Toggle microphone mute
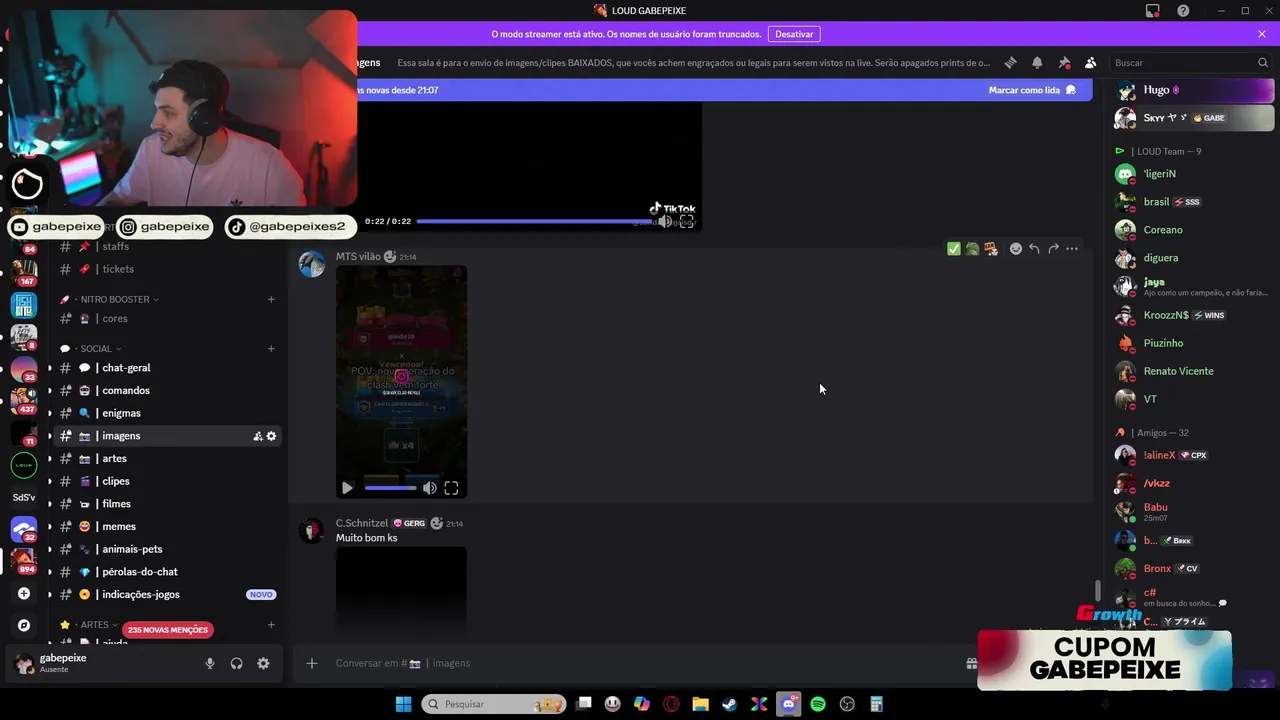The height and width of the screenshot is (720, 1280). click(210, 663)
